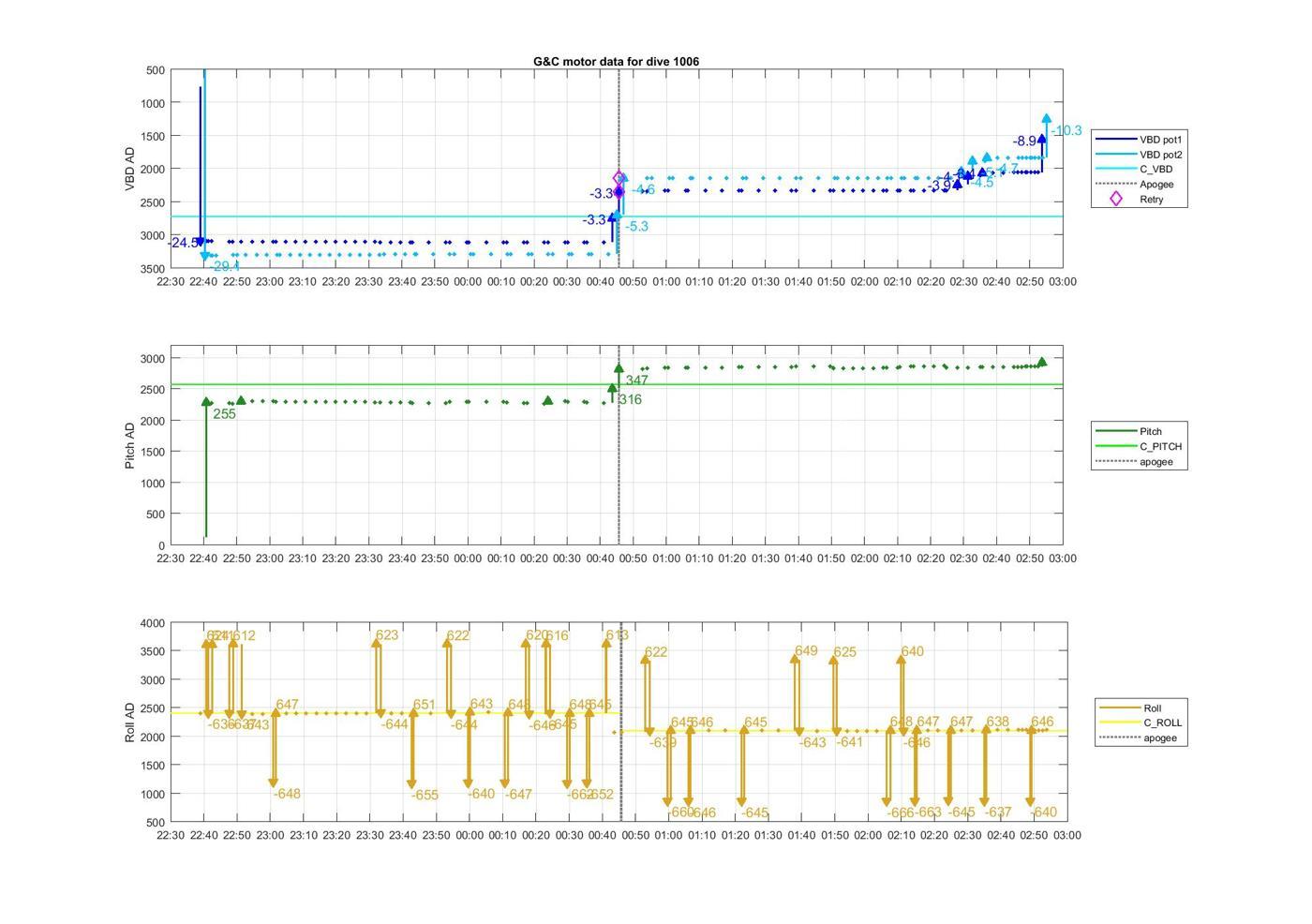Click the '649' annotation in the Roll plot
Viewport: 1312px width, 924px height.
[806, 651]
